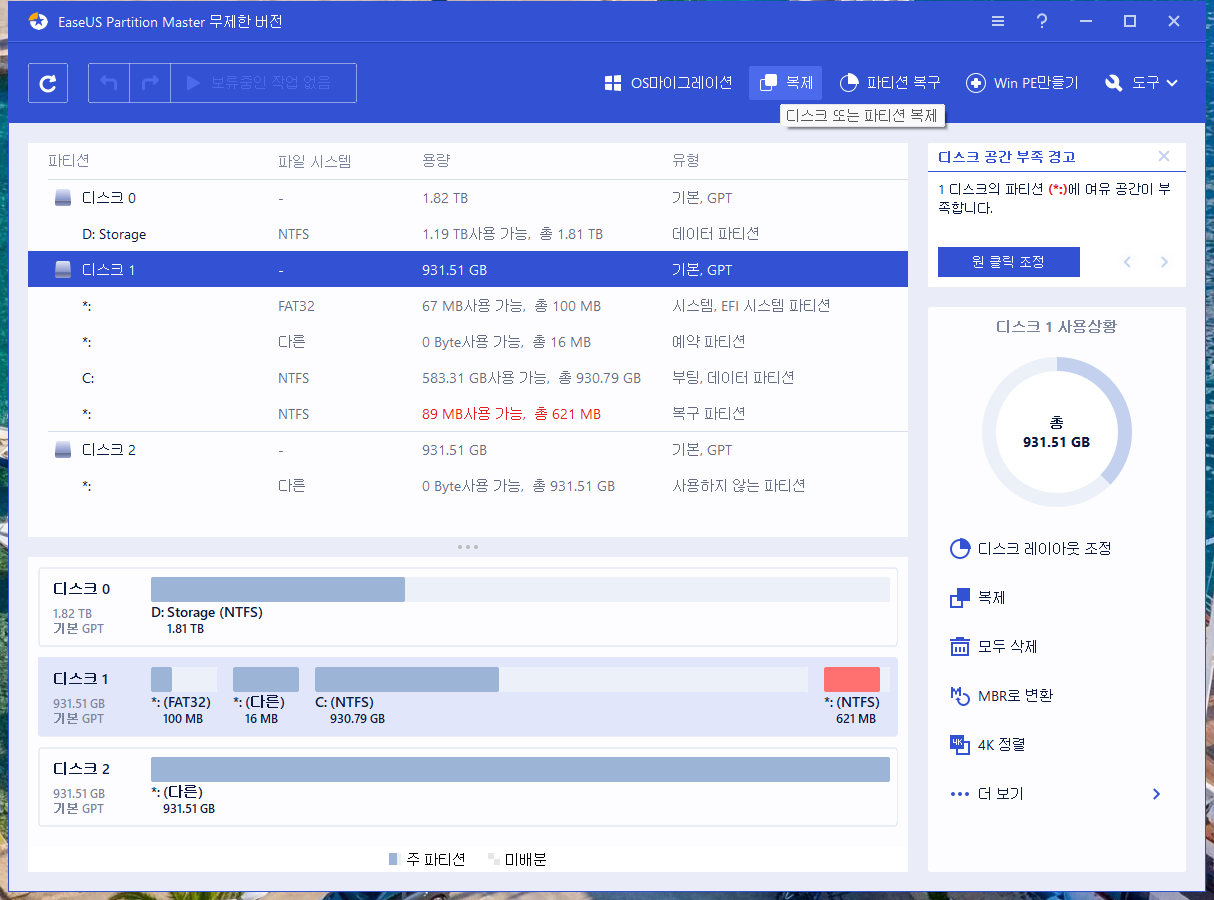Open the help question mark icon
Viewport: 1214px width, 900px height.
1042,21
